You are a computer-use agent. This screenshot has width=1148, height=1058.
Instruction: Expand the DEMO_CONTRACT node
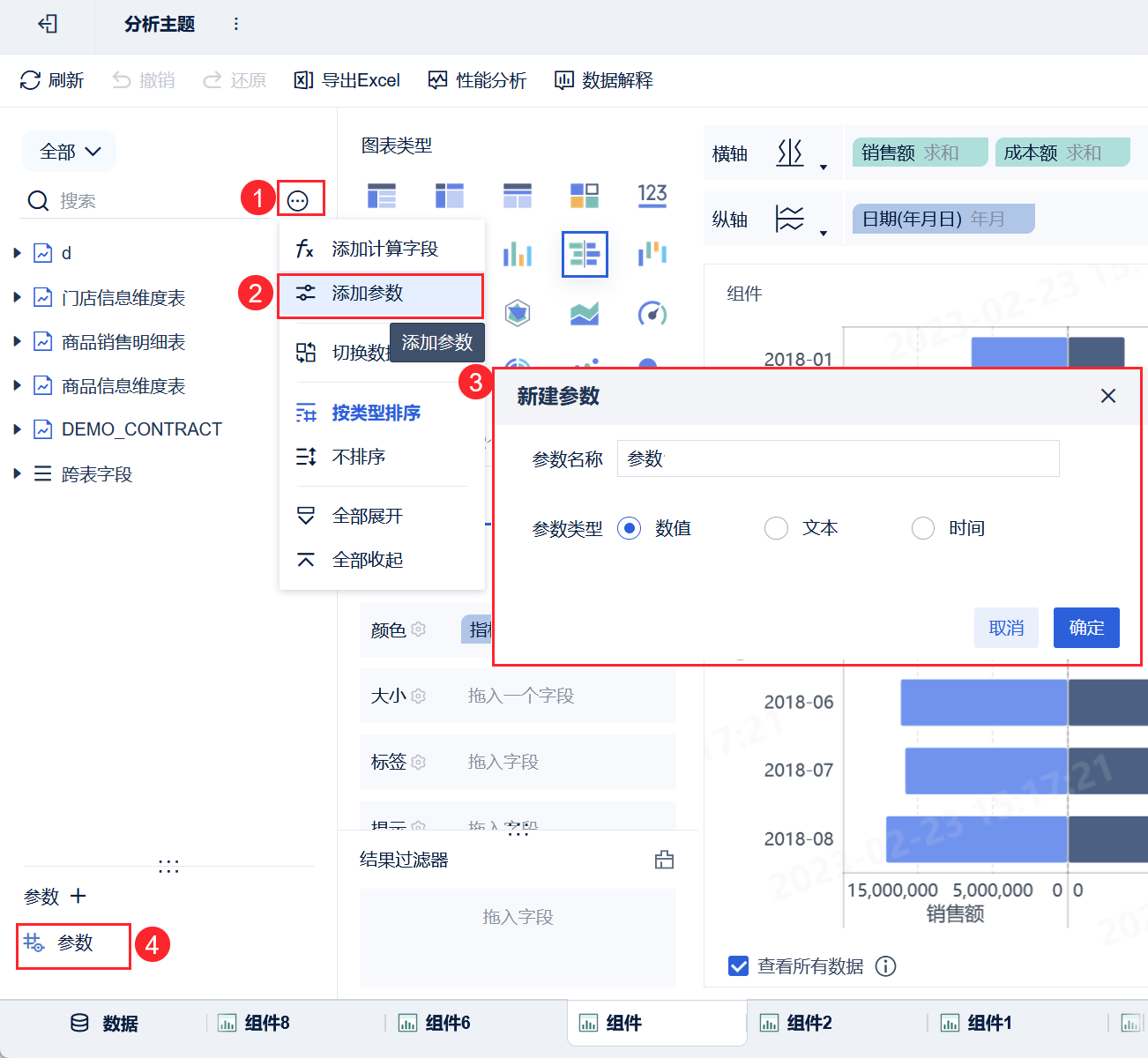pyautogui.click(x=17, y=429)
